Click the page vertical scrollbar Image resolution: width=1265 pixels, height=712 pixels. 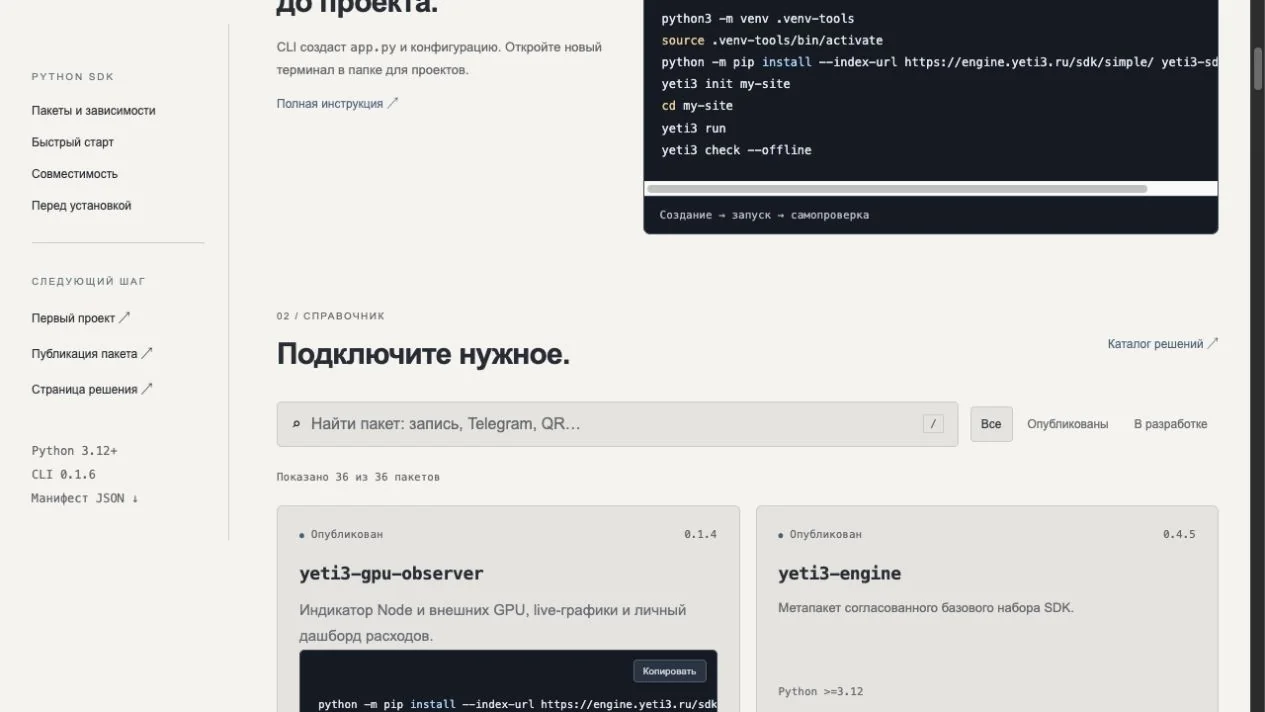pyautogui.click(x=1258, y=70)
